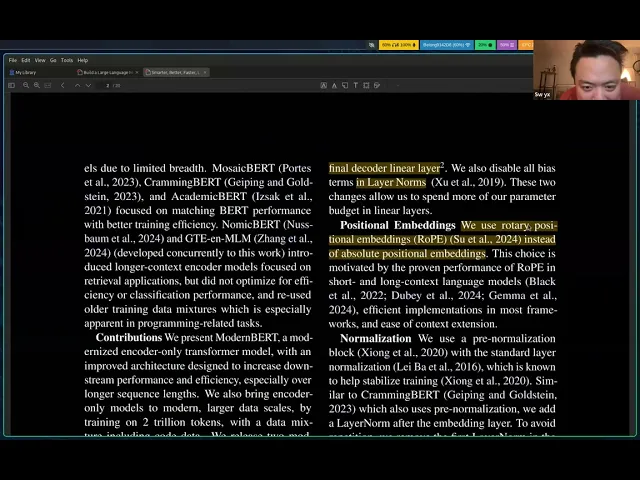Select the draw ink tool
Screen dimensions: 640x480
click(x=377, y=85)
